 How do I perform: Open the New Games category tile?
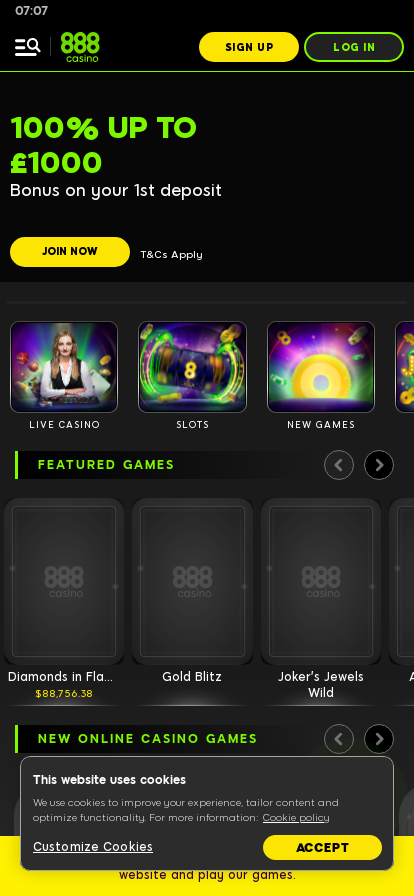click(x=321, y=367)
